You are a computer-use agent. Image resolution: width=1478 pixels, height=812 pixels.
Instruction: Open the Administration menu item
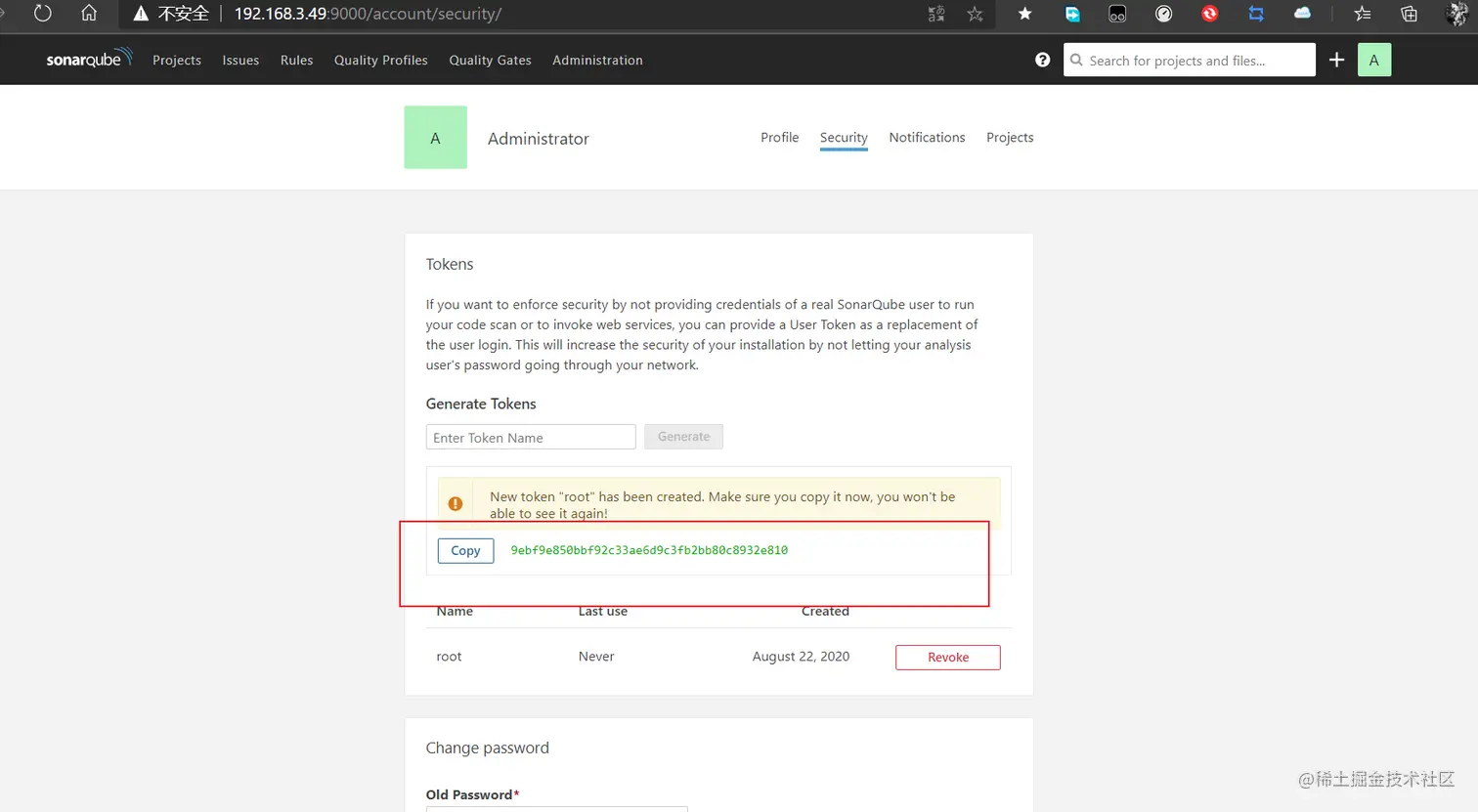[597, 60]
